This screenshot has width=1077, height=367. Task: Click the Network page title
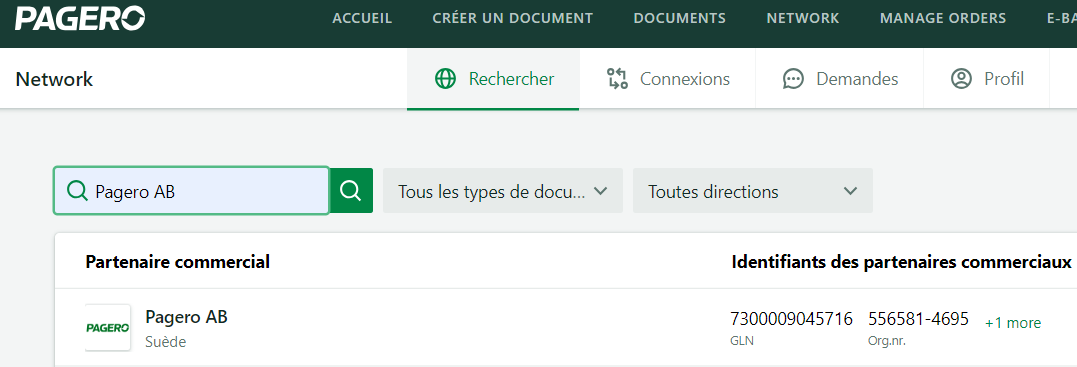tap(54, 79)
